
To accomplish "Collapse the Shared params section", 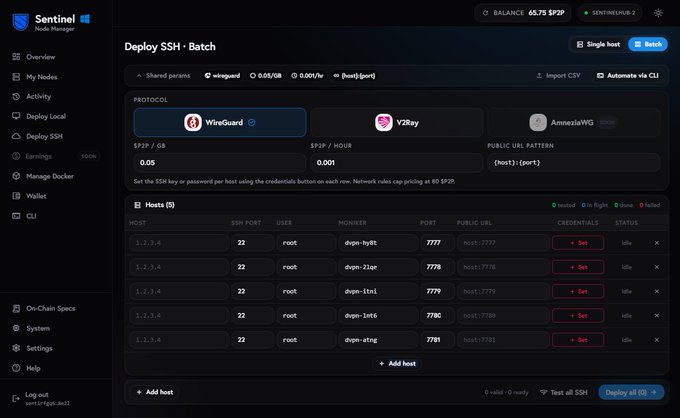I will click(163, 75).
